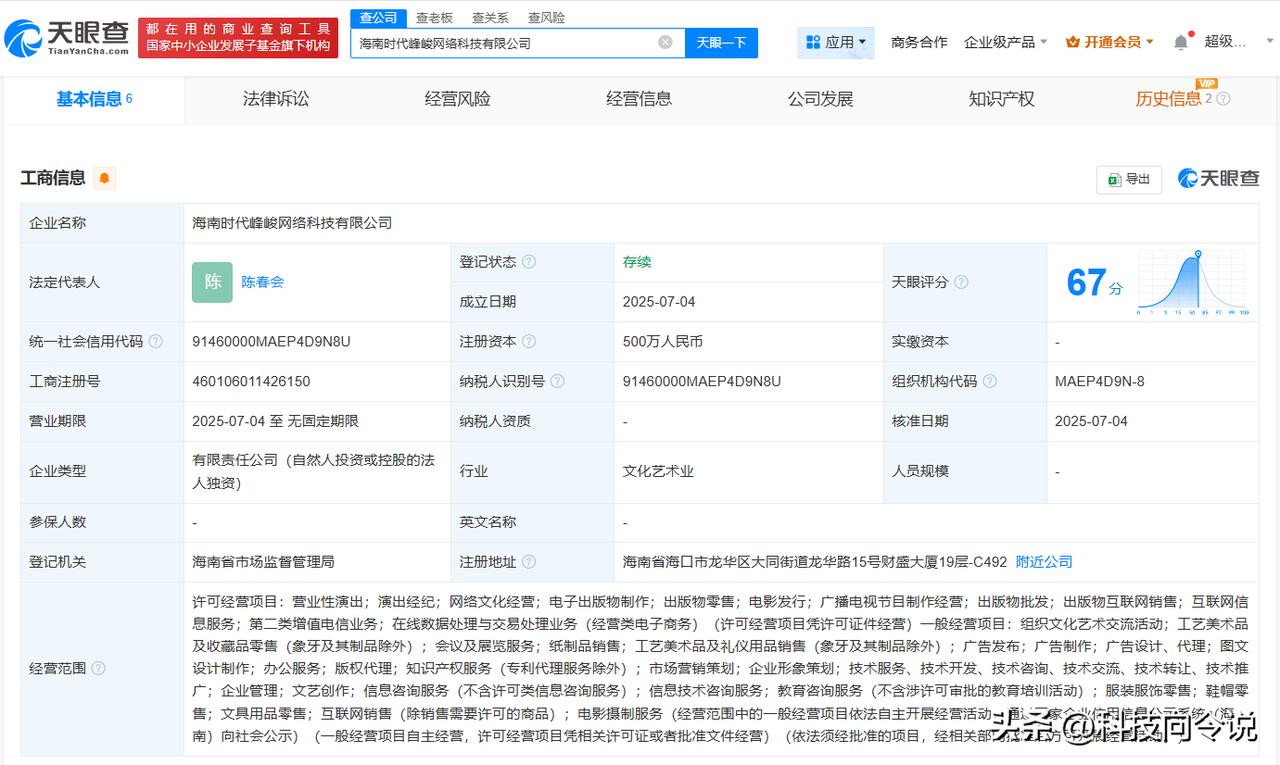
Task: Click help icon next to 登记状态
Action: [529, 262]
